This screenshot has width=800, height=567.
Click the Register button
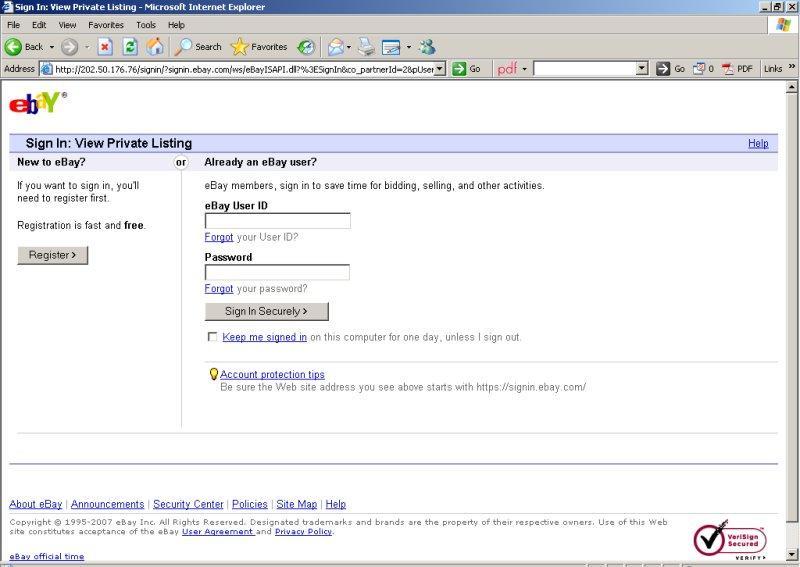point(53,255)
